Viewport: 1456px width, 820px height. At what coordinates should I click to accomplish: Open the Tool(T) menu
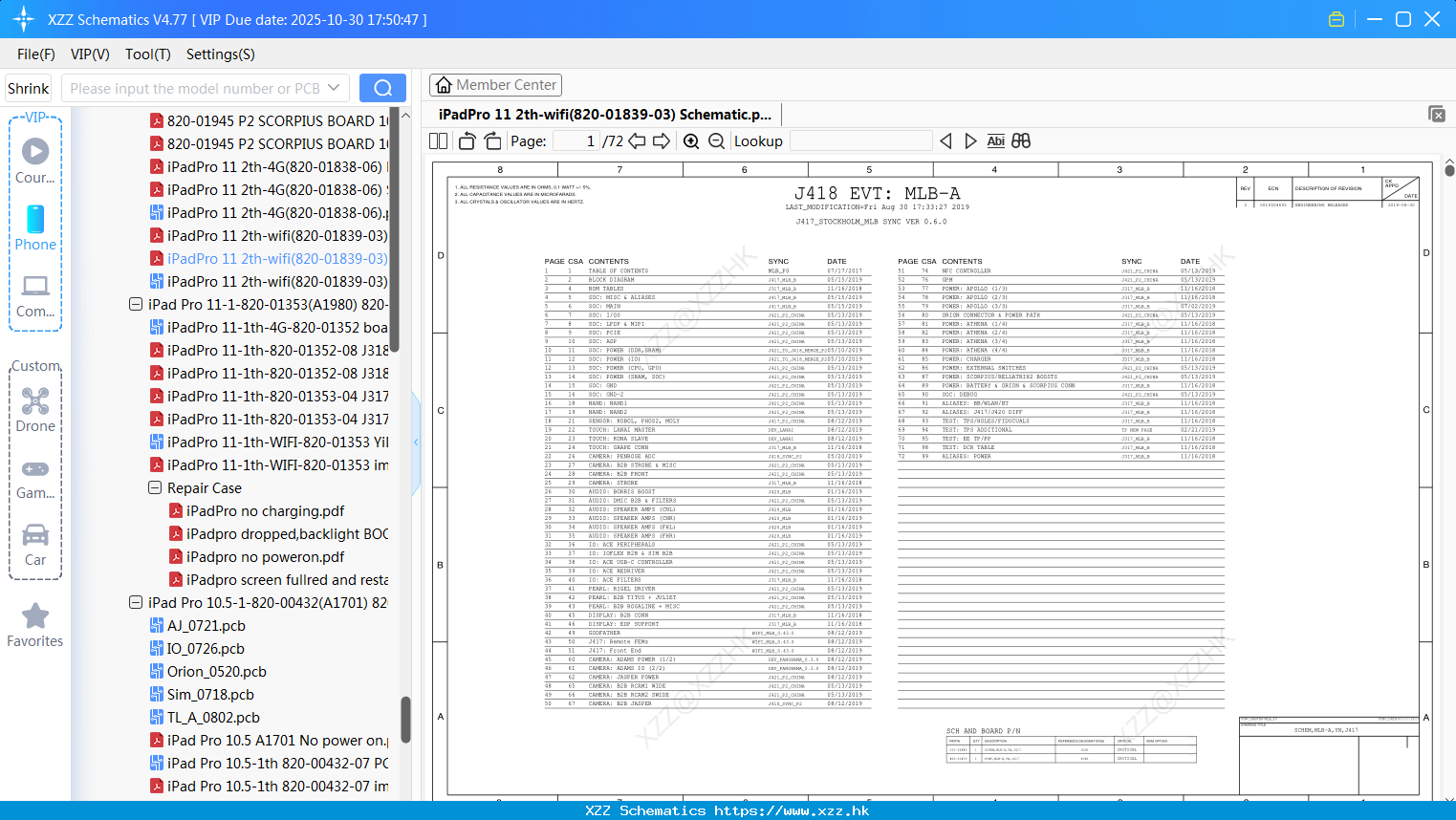[x=148, y=54]
